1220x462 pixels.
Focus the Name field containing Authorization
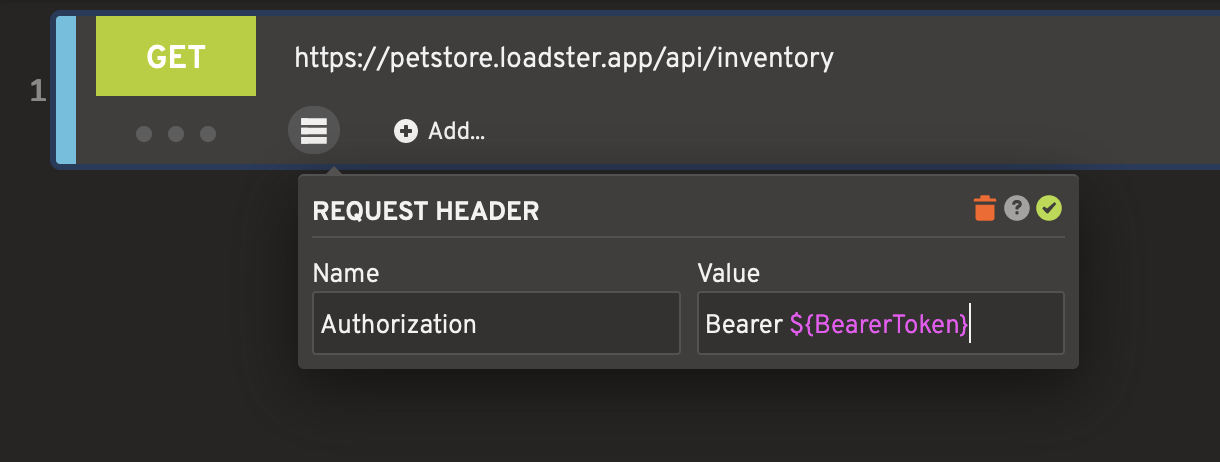click(x=496, y=323)
